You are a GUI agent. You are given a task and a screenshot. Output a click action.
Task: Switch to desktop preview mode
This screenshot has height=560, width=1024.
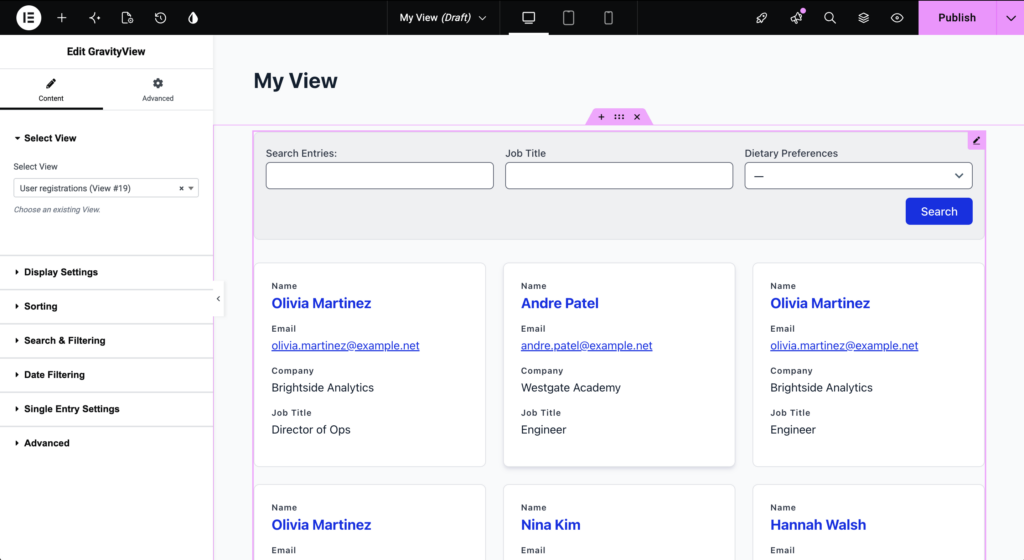tap(528, 18)
